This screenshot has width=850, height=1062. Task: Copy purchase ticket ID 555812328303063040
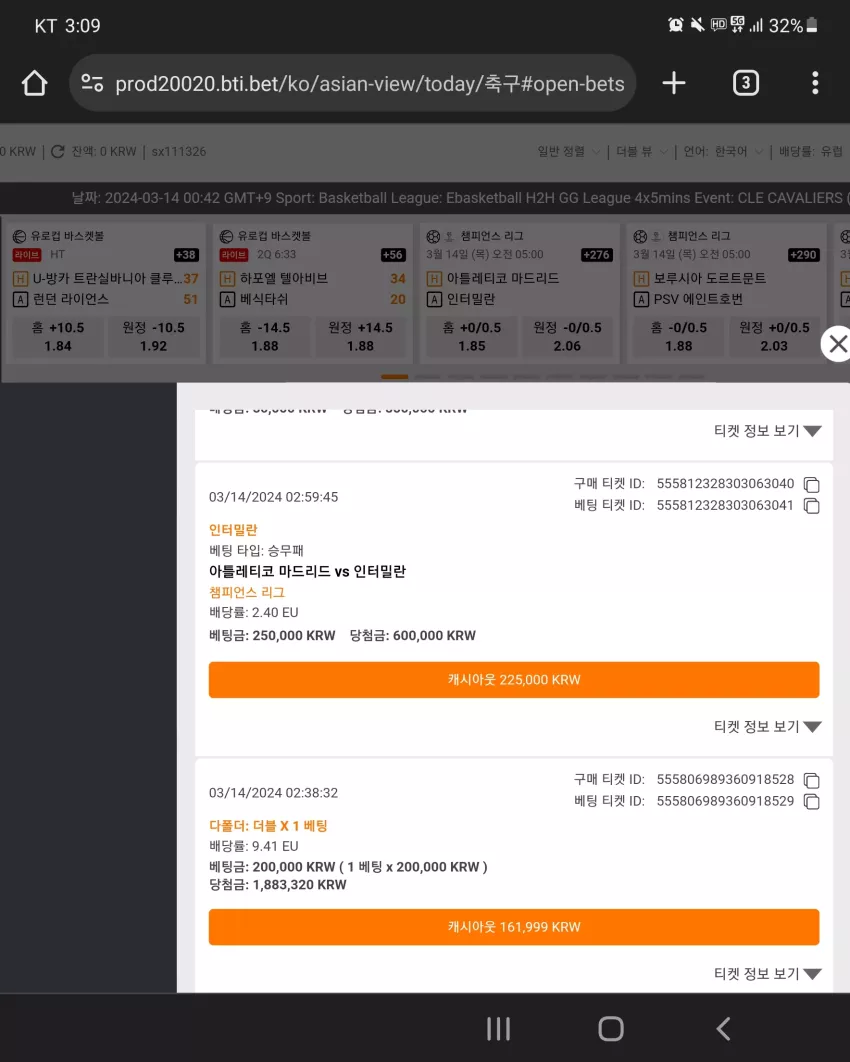(x=811, y=484)
